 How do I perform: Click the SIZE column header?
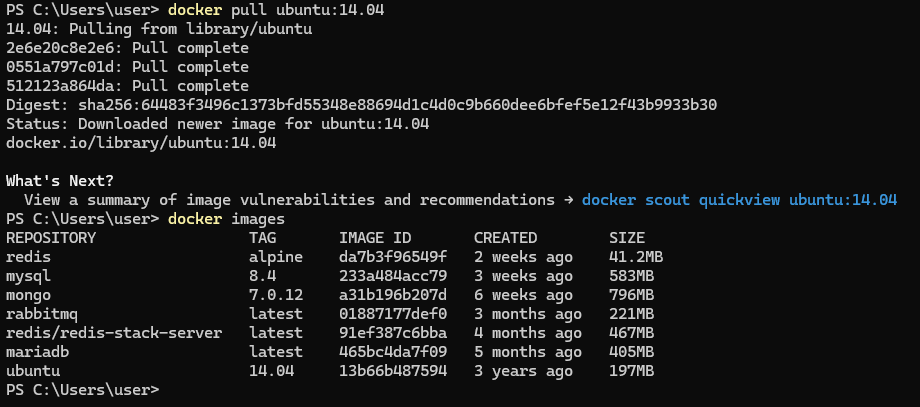[627, 238]
